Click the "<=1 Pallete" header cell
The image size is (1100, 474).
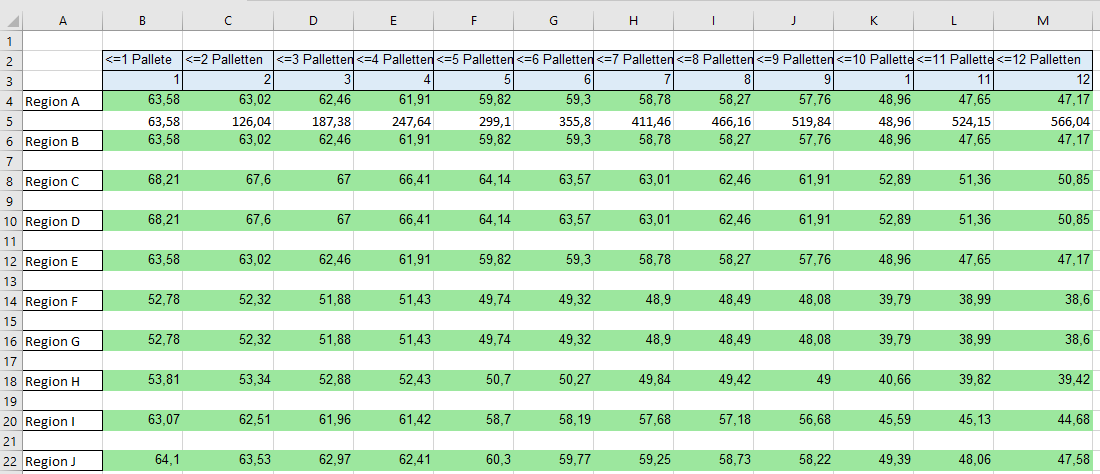click(x=142, y=60)
